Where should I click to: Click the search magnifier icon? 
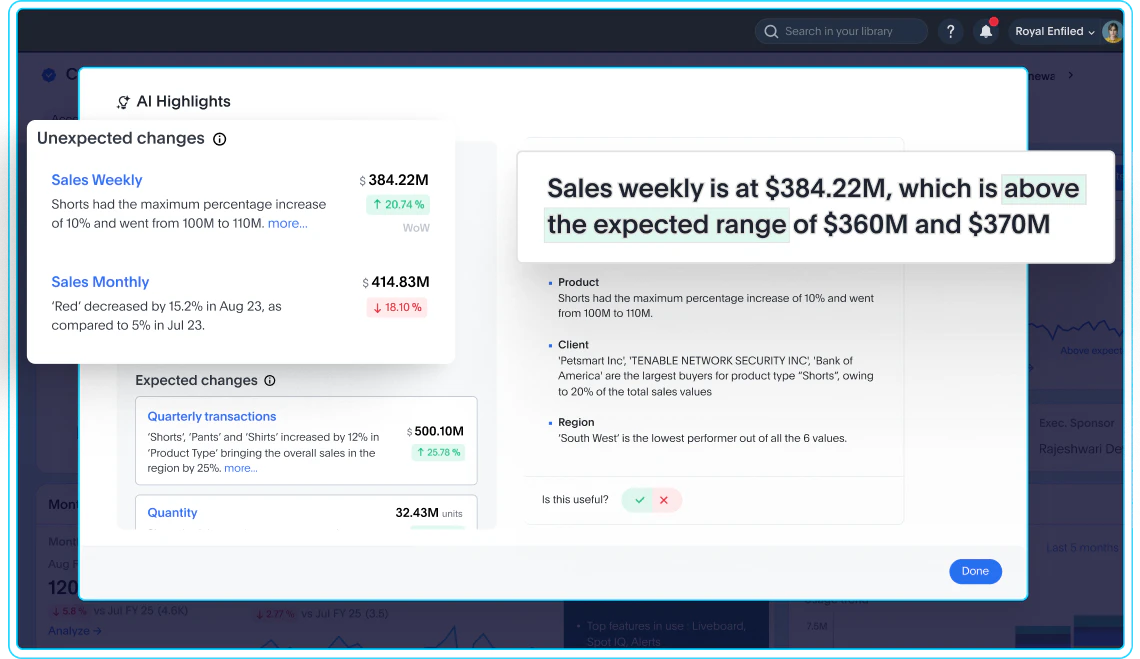(771, 31)
